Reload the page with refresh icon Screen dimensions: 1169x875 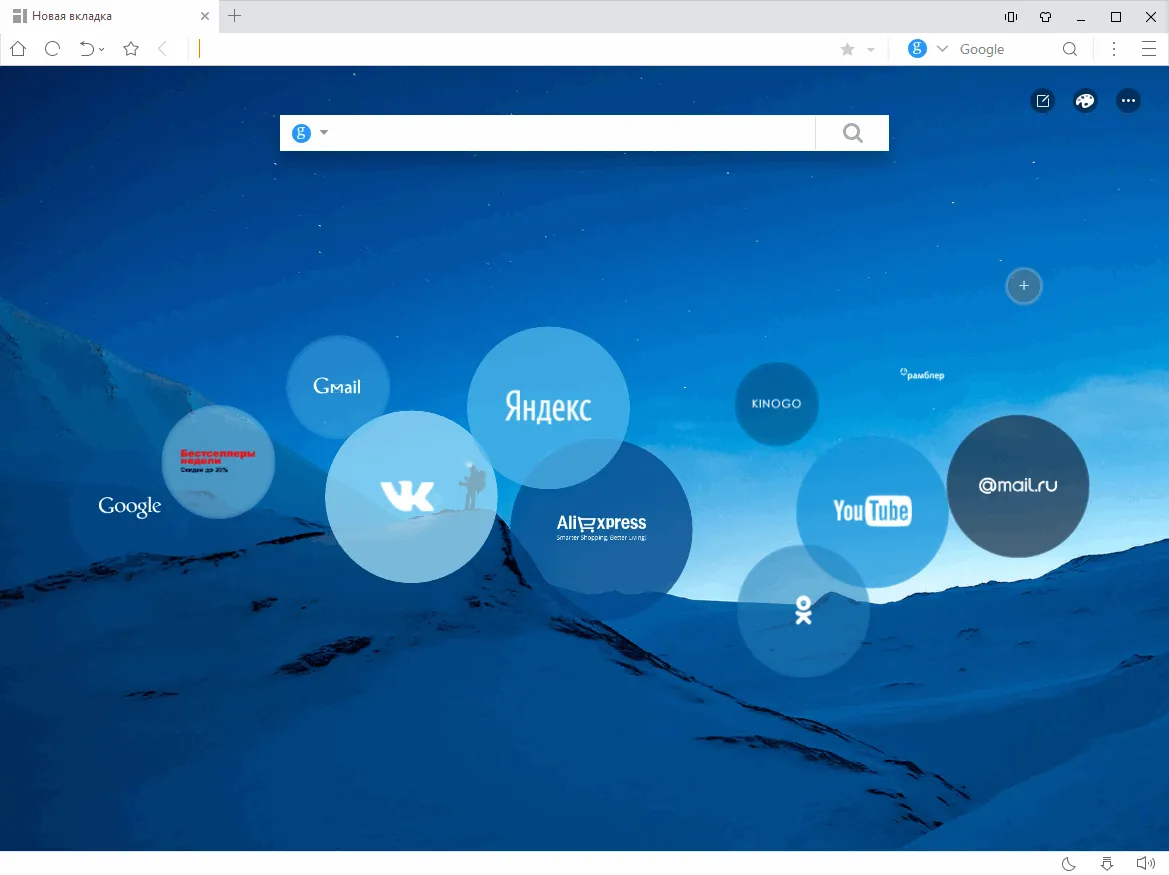point(52,49)
